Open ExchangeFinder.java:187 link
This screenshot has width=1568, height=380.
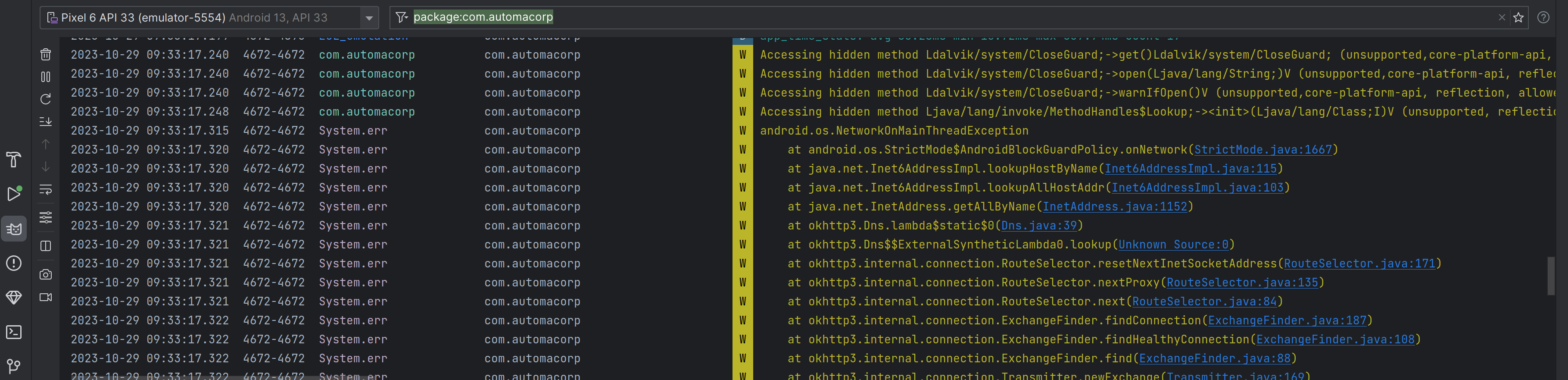tap(1287, 320)
